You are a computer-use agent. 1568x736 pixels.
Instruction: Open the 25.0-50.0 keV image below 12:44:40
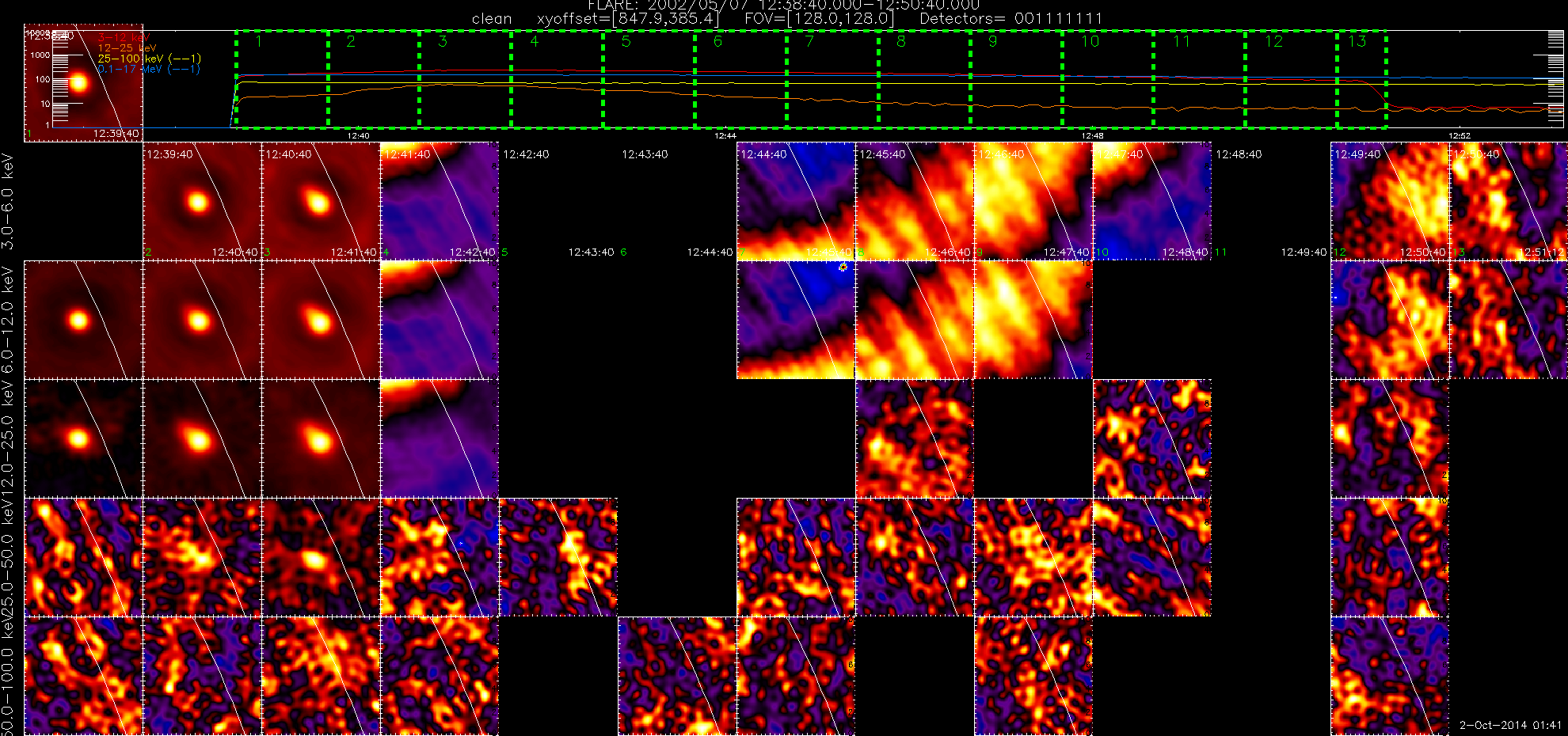[796, 557]
